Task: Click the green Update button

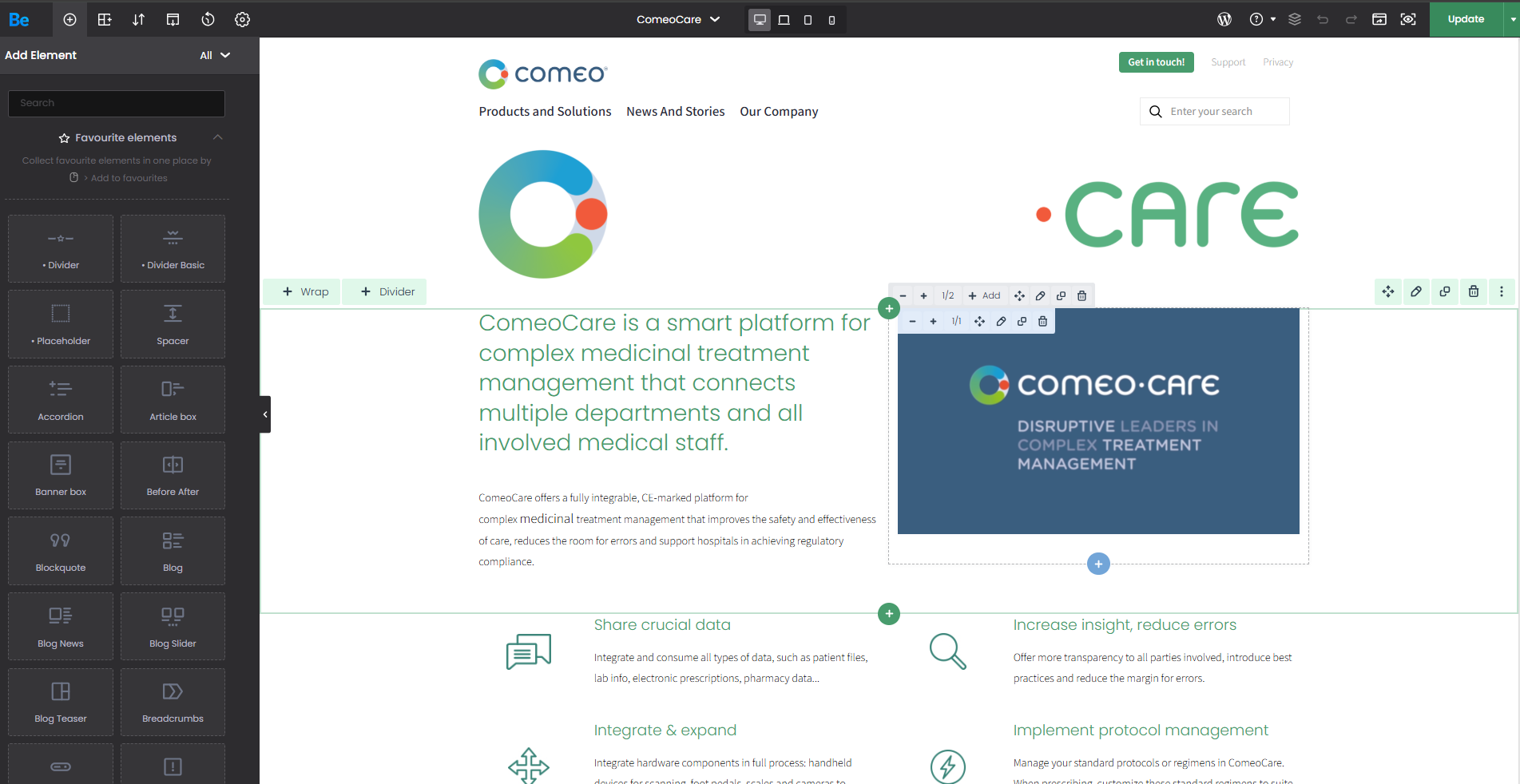Action: 1465,19
